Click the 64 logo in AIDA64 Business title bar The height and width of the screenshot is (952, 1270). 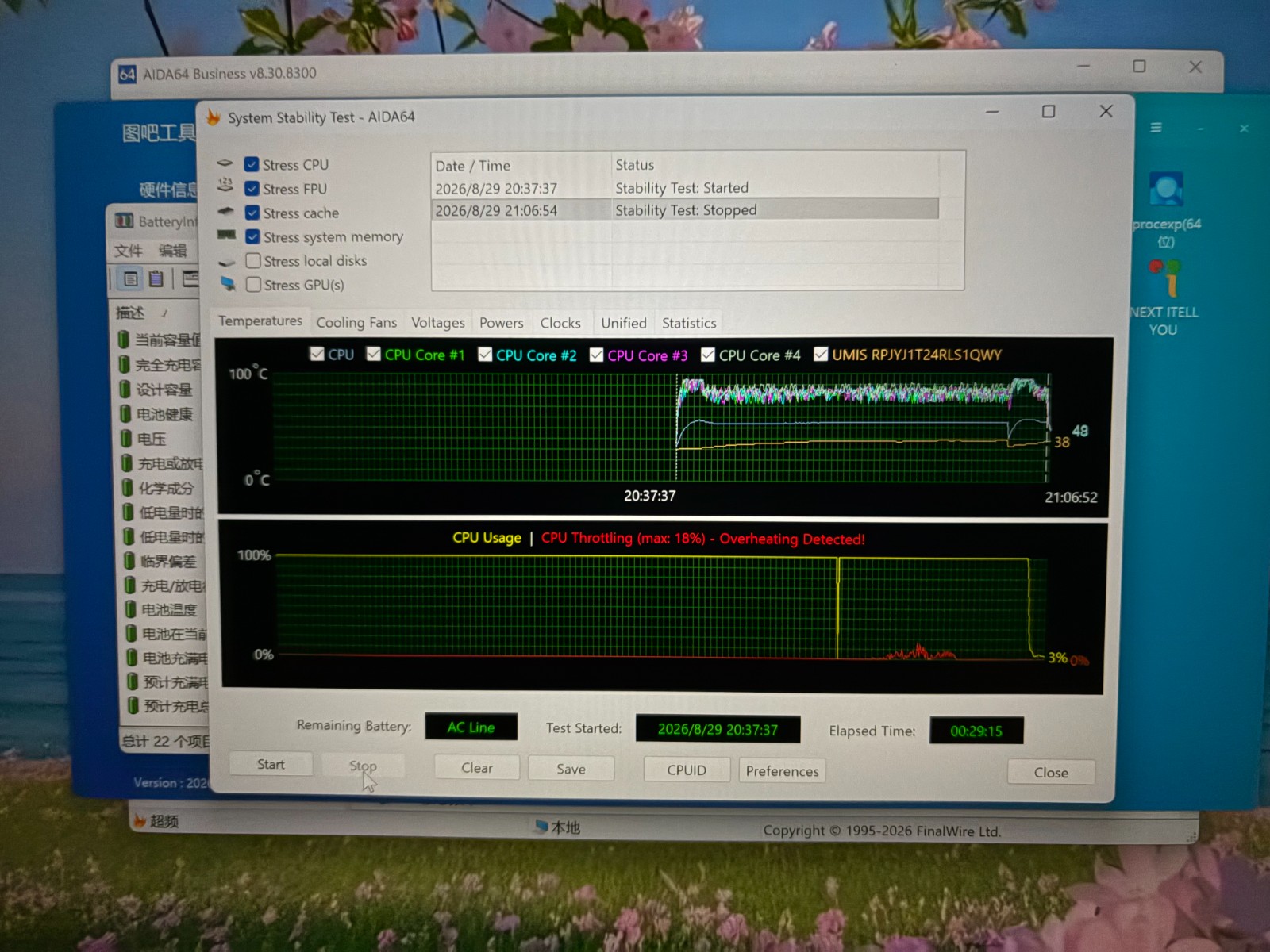point(127,74)
